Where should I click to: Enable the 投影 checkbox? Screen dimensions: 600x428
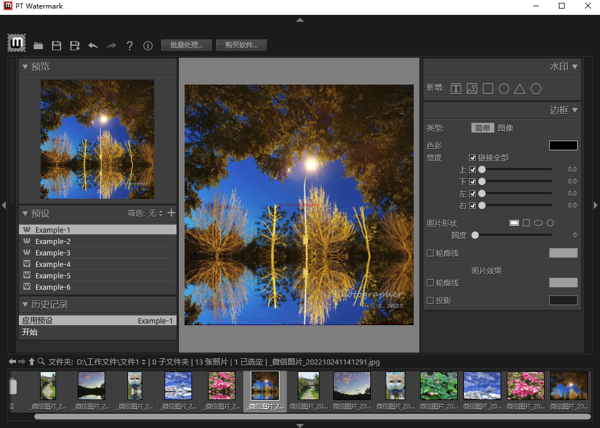click(431, 300)
